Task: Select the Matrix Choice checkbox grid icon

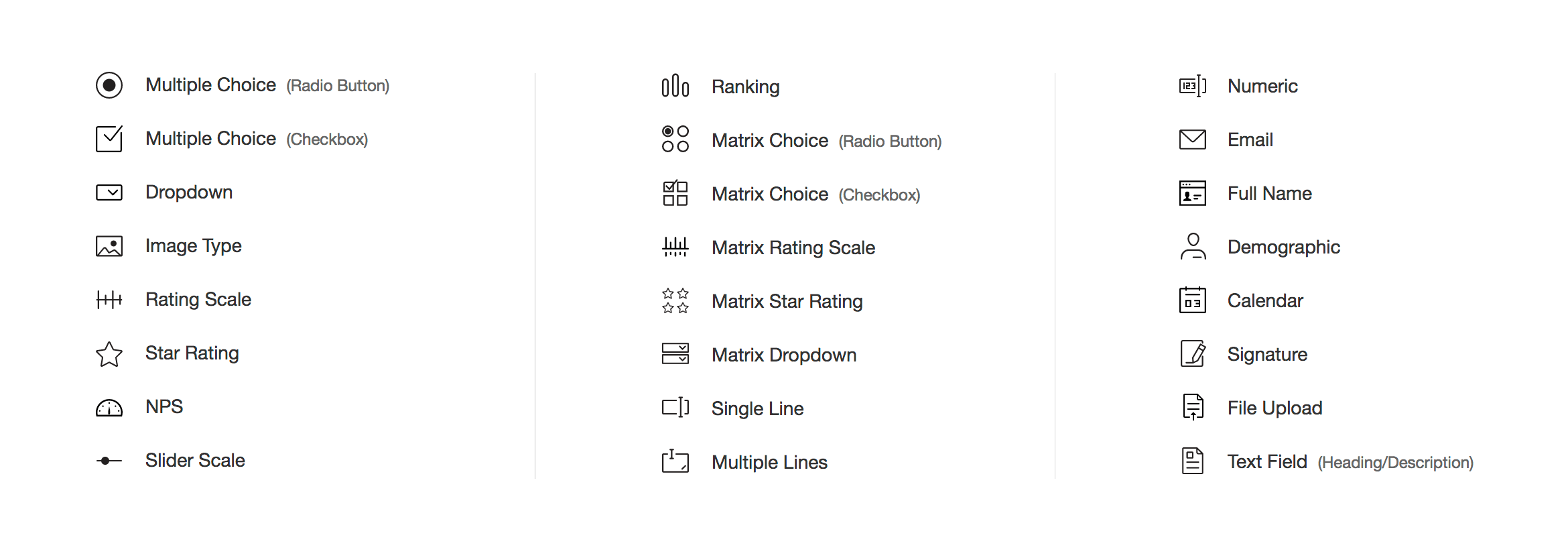Action: 675,193
